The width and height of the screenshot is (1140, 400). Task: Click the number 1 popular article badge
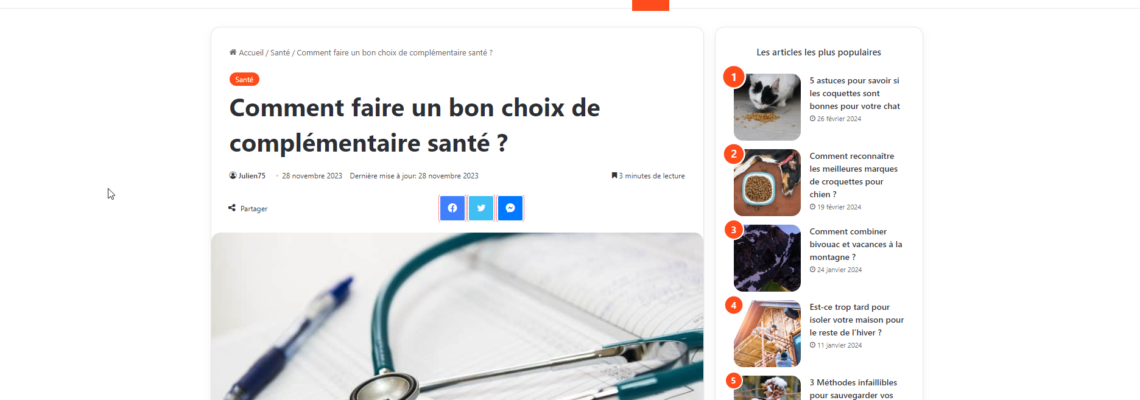click(x=734, y=77)
